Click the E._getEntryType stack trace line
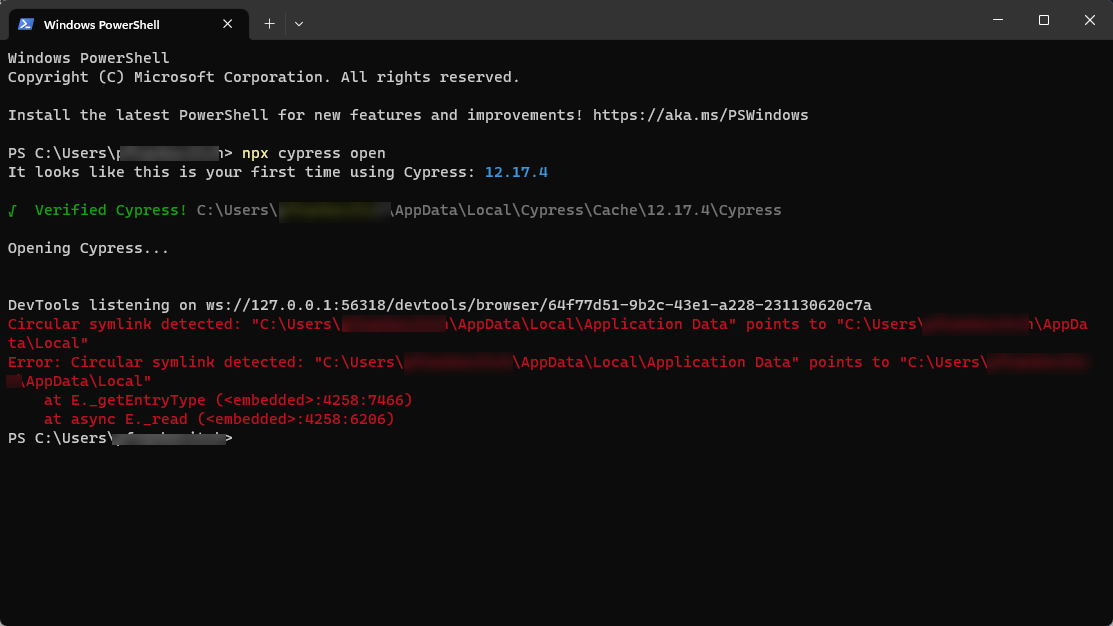Screen dimensions: 1113x626 tap(230, 399)
